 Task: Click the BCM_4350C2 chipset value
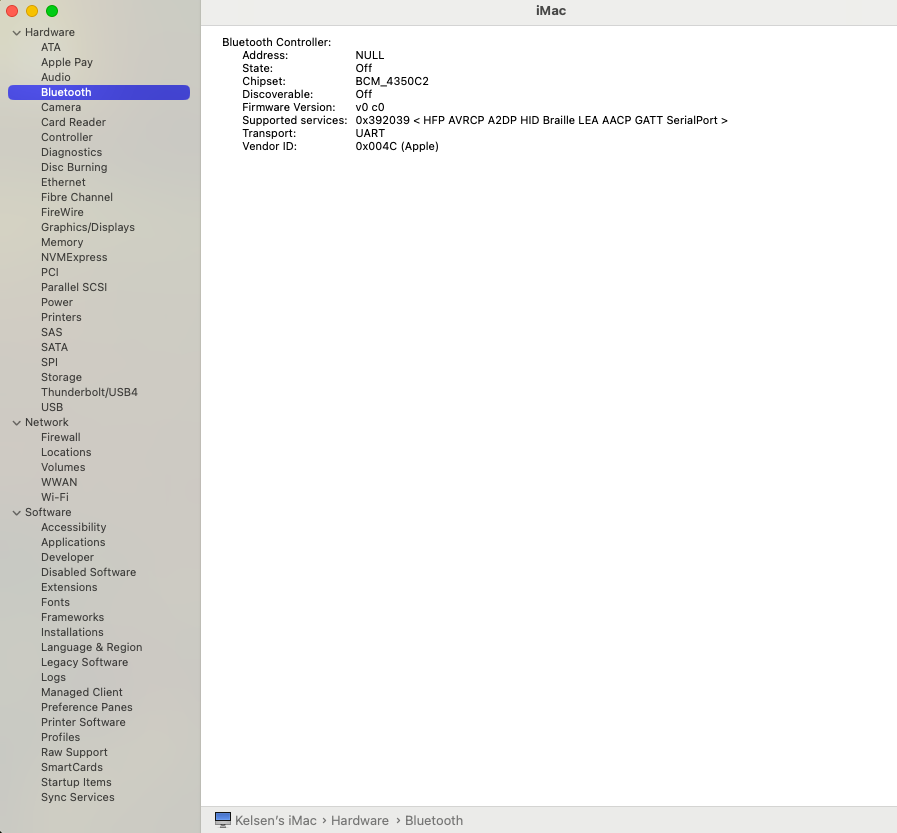coord(392,81)
